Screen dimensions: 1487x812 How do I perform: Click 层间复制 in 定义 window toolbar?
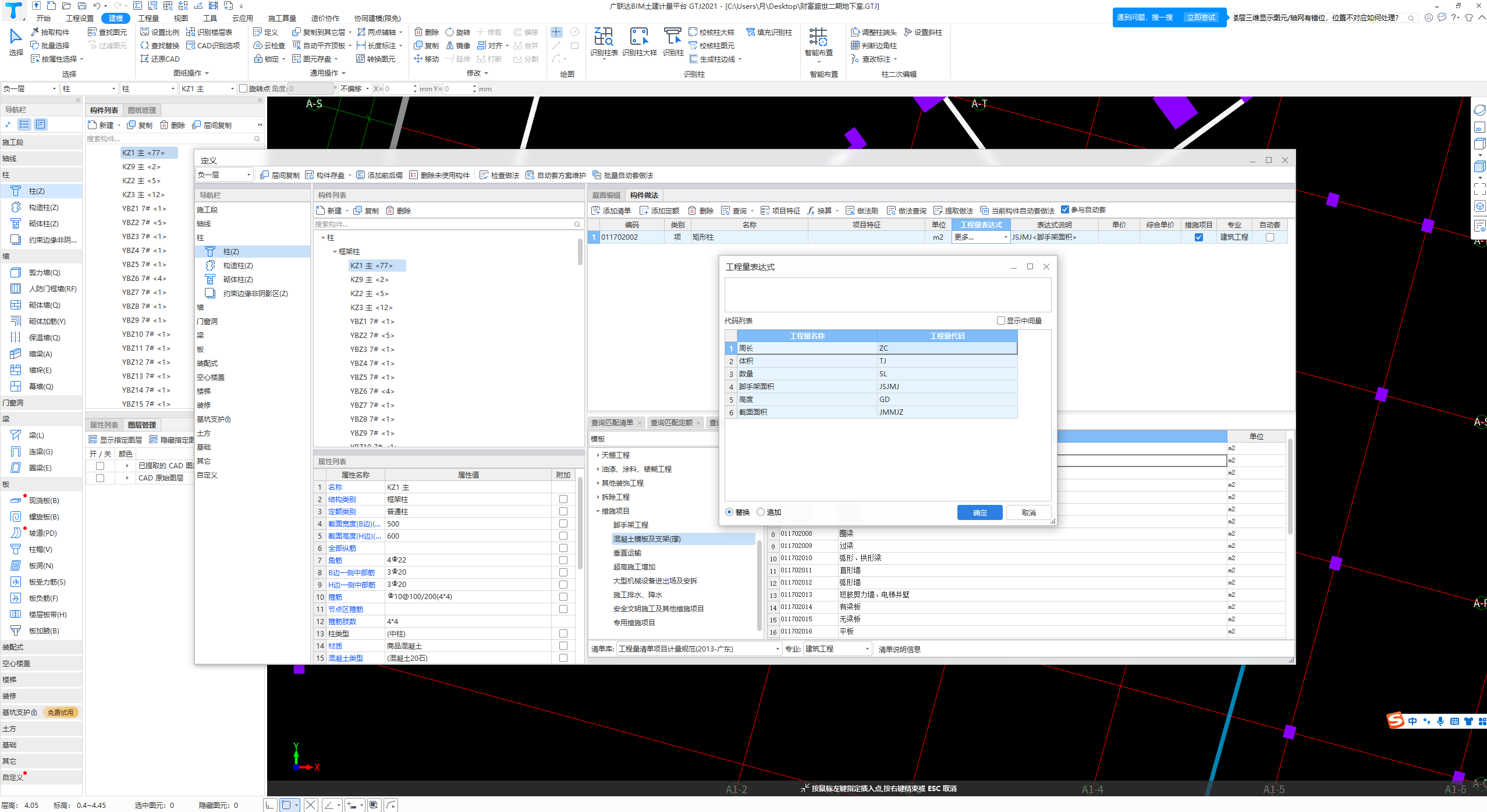[x=280, y=175]
